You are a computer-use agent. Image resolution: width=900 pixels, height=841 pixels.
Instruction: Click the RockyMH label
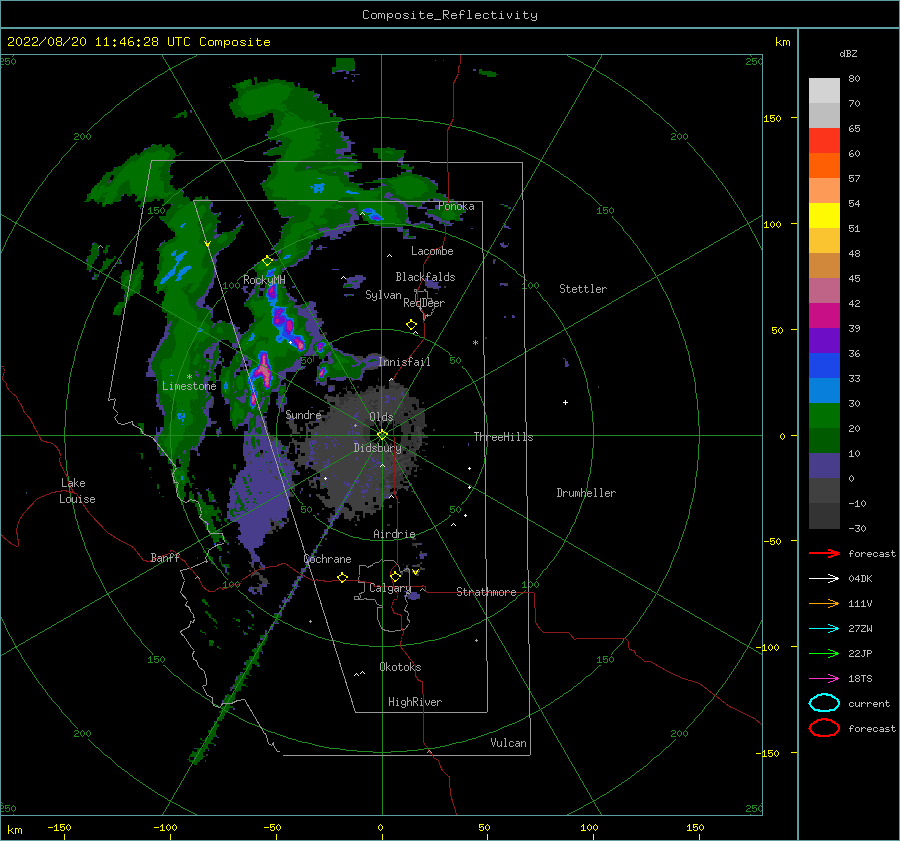(x=264, y=280)
